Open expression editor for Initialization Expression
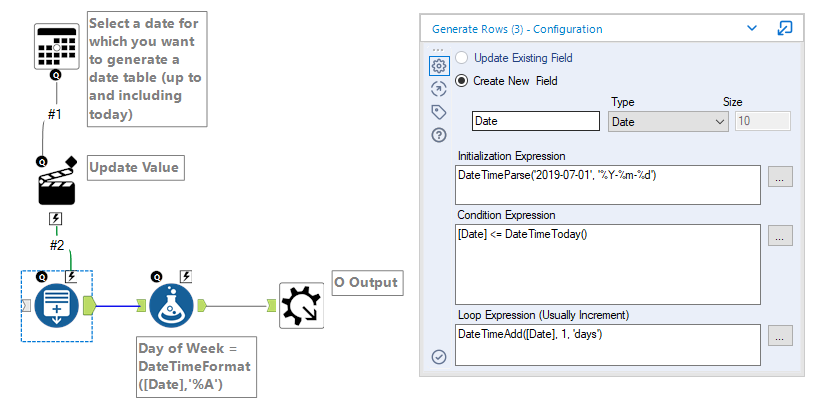Screen dimensions: 817x408 (781, 176)
